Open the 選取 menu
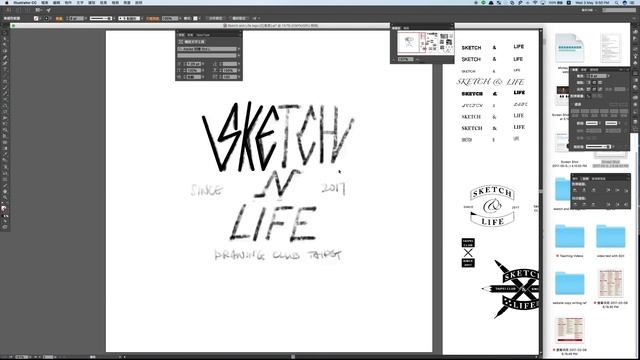Viewport: 640px width, 360px height. pyautogui.click(x=91, y=2)
